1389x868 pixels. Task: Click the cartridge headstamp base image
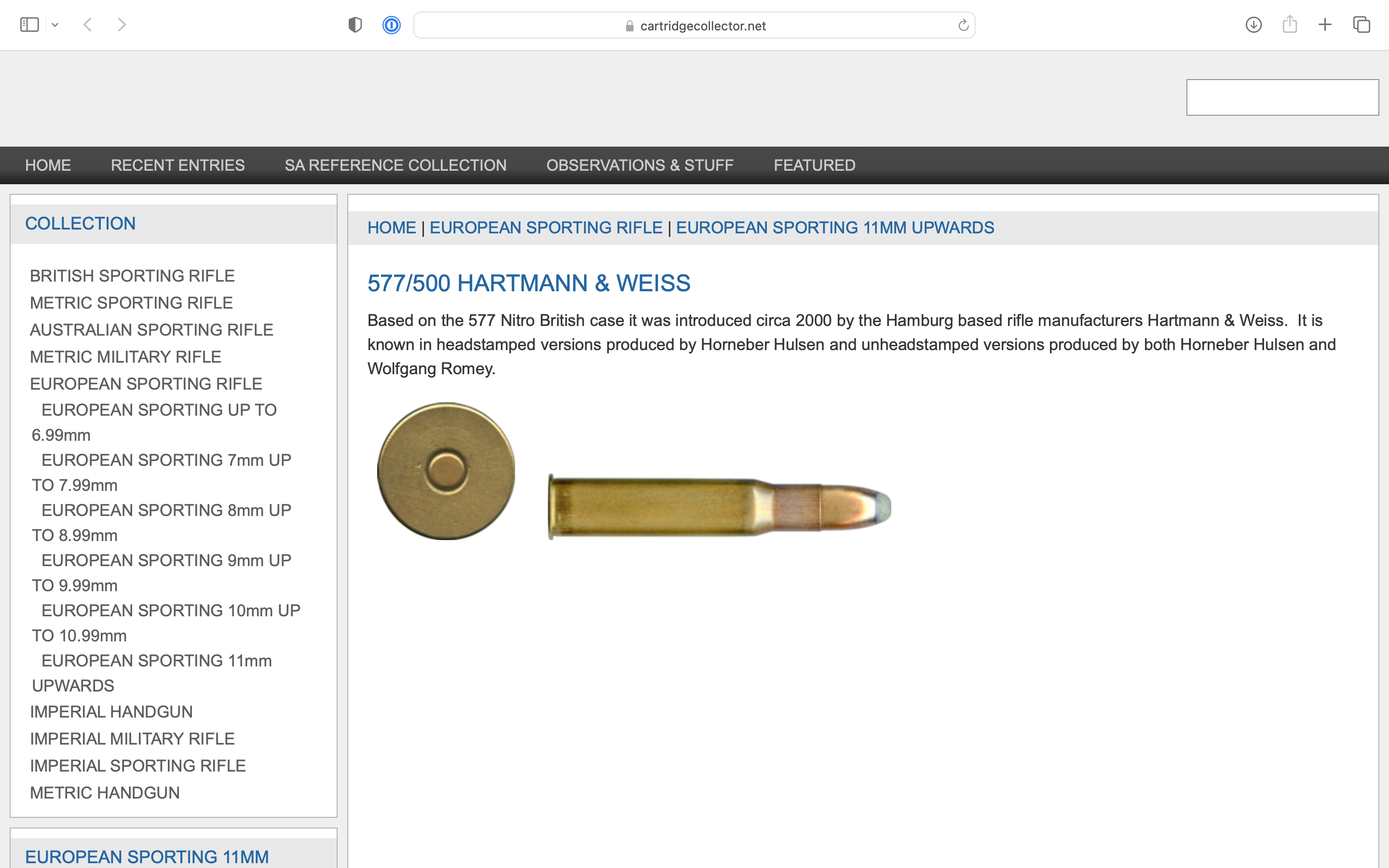(446, 471)
